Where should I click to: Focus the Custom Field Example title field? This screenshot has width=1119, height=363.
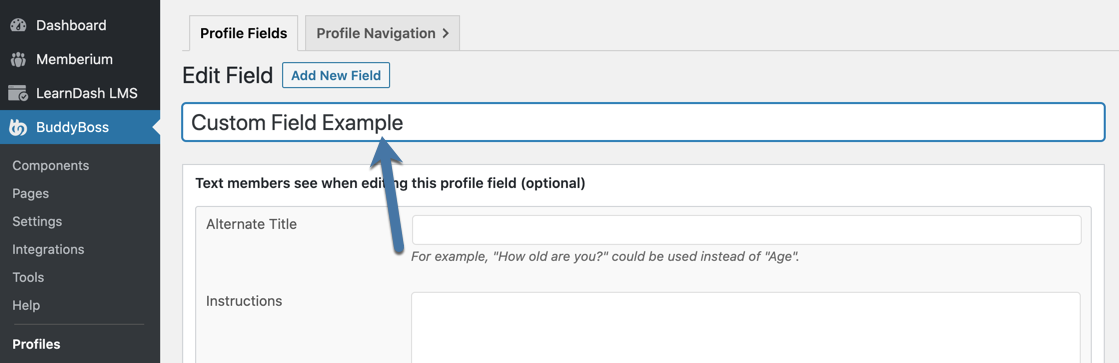pyautogui.click(x=644, y=123)
